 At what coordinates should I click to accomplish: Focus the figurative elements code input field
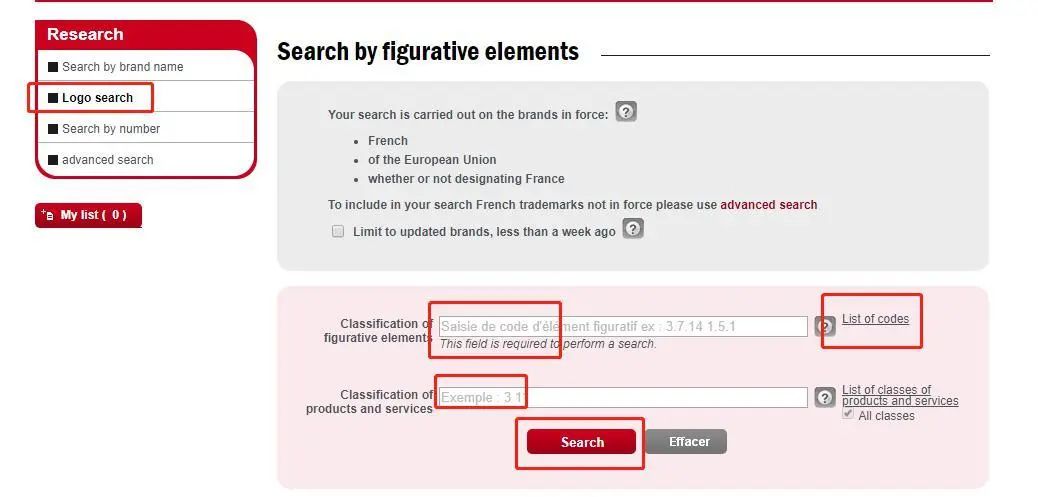(x=623, y=326)
